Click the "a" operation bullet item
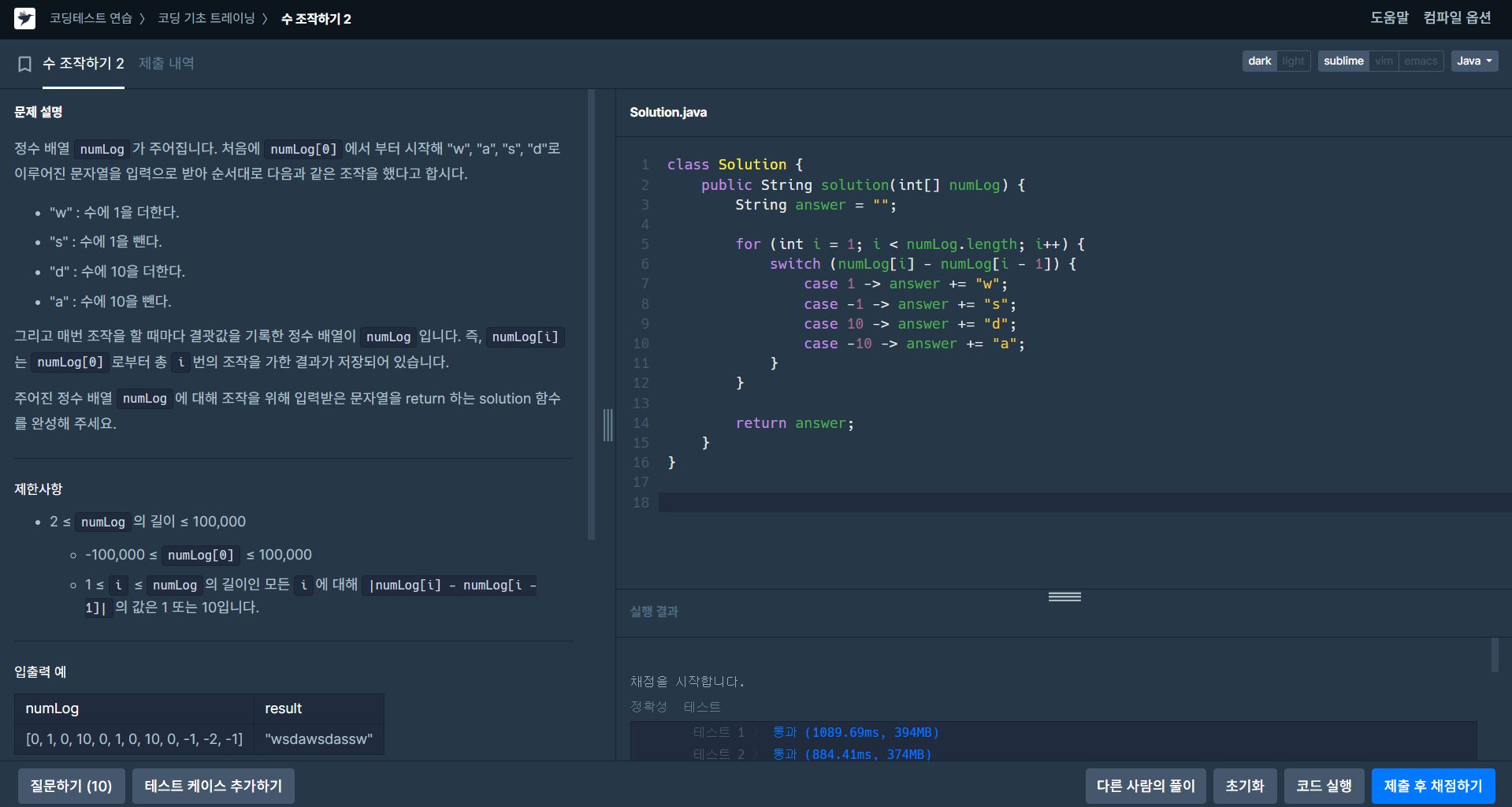This screenshot has width=1512, height=807. (110, 301)
